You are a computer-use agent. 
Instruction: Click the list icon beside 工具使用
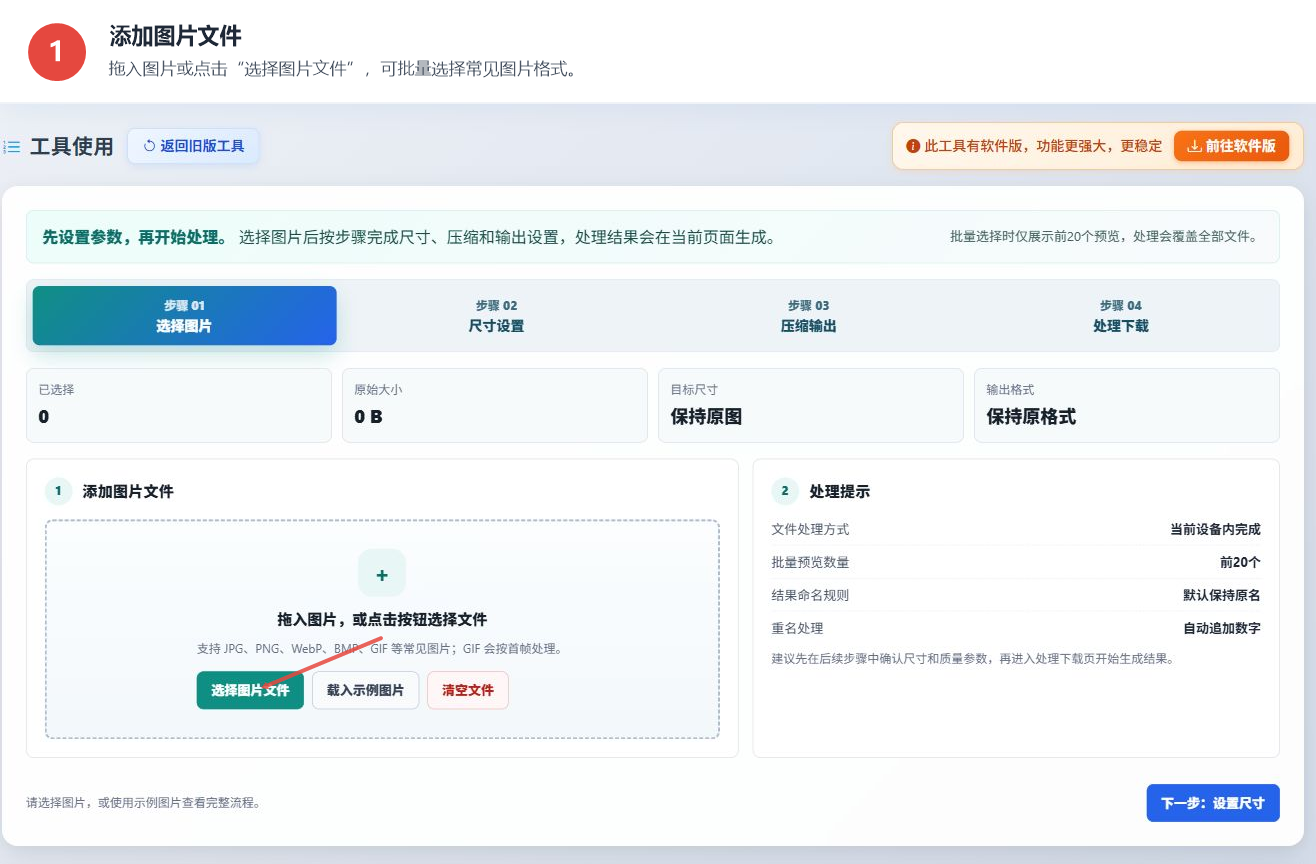tap(12, 147)
